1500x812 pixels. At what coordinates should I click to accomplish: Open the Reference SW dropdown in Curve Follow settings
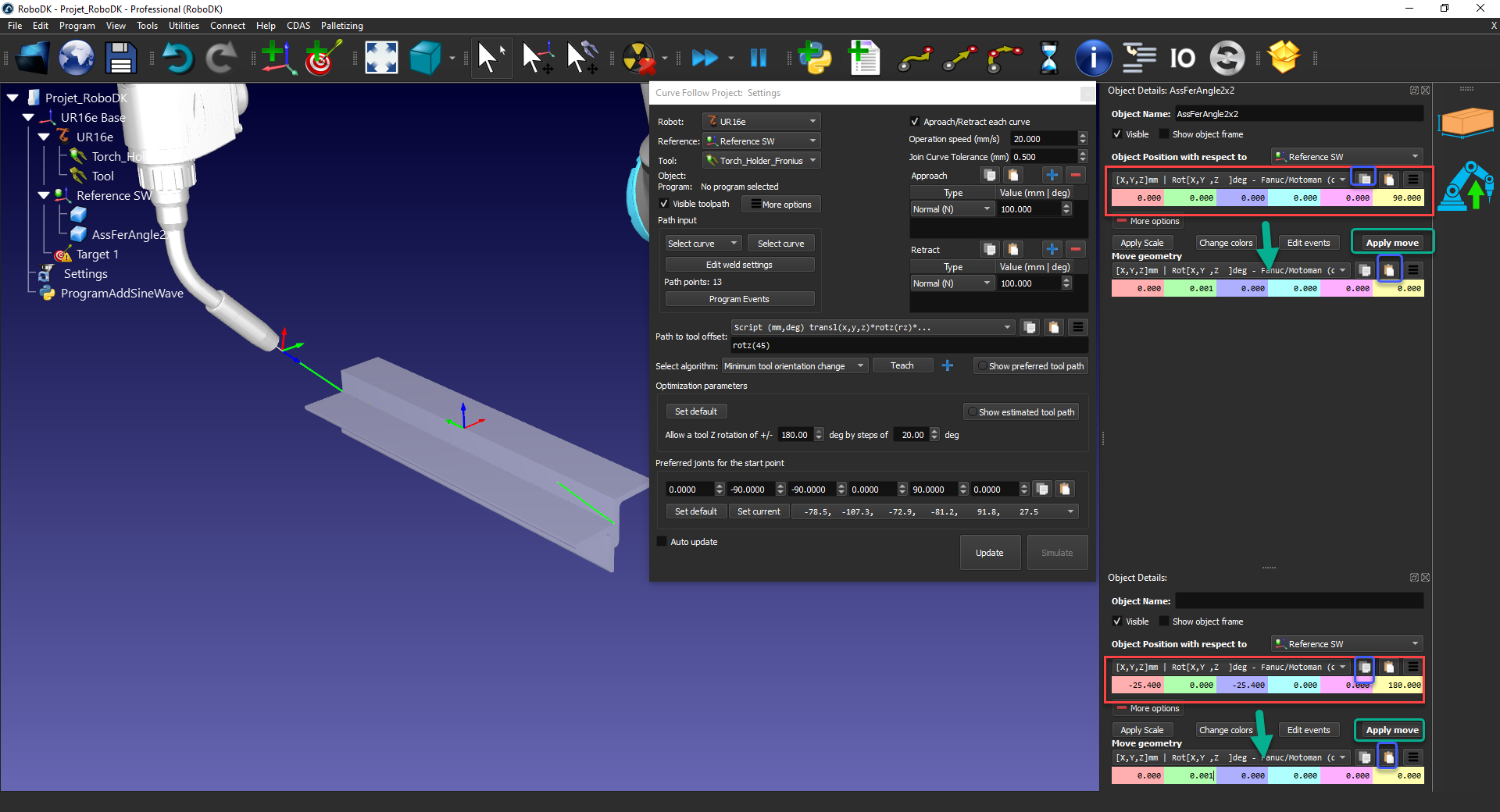click(x=761, y=141)
